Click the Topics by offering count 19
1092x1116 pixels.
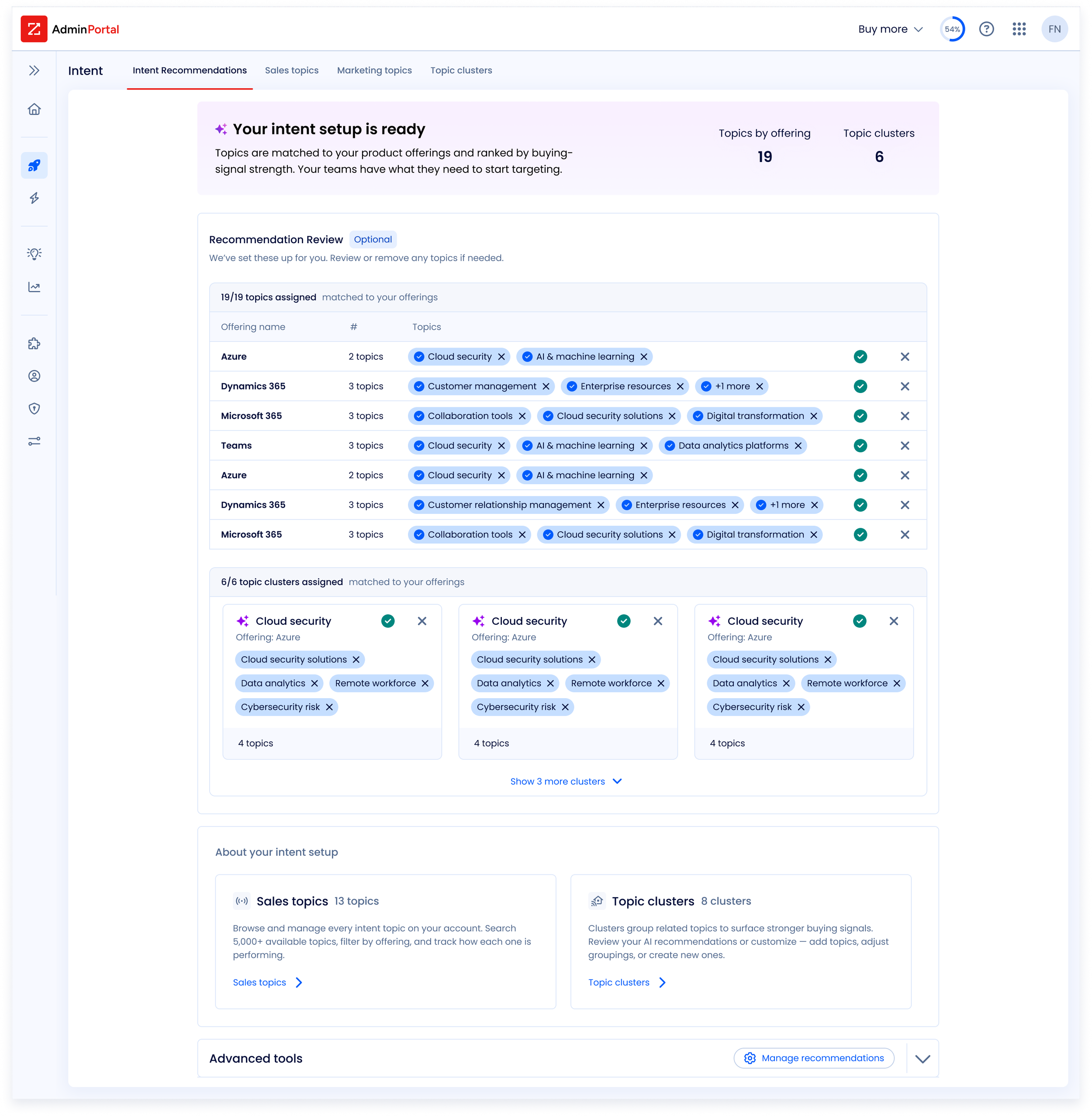[x=764, y=157]
